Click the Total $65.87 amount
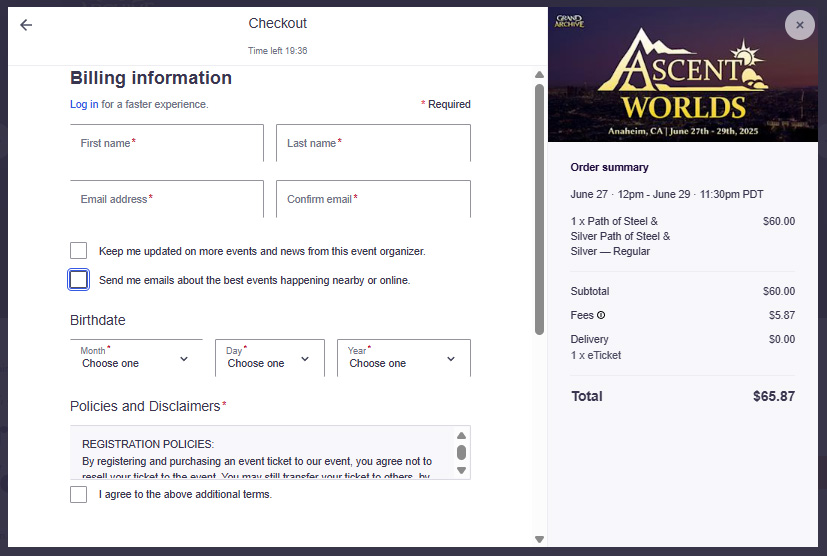827x556 pixels. pyautogui.click(x=774, y=396)
